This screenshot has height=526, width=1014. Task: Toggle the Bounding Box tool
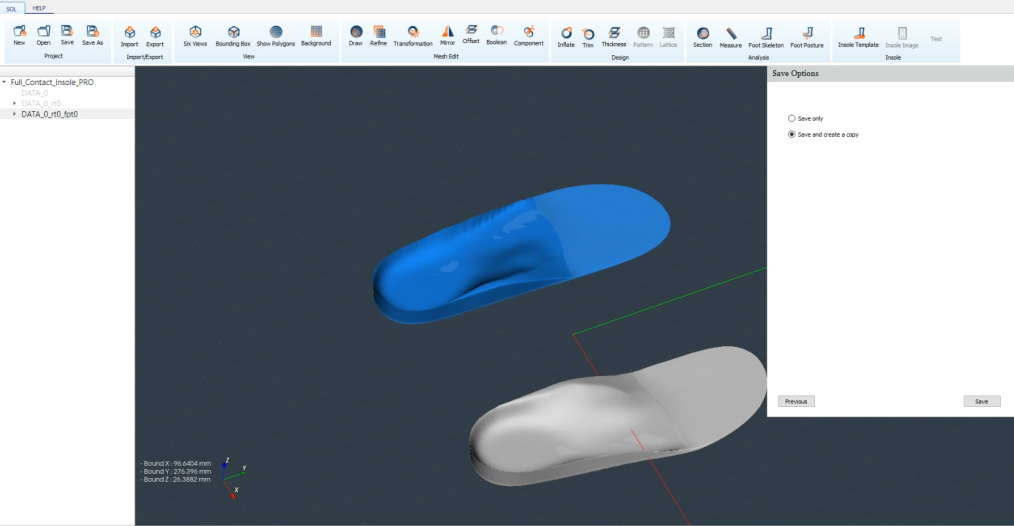(233, 33)
